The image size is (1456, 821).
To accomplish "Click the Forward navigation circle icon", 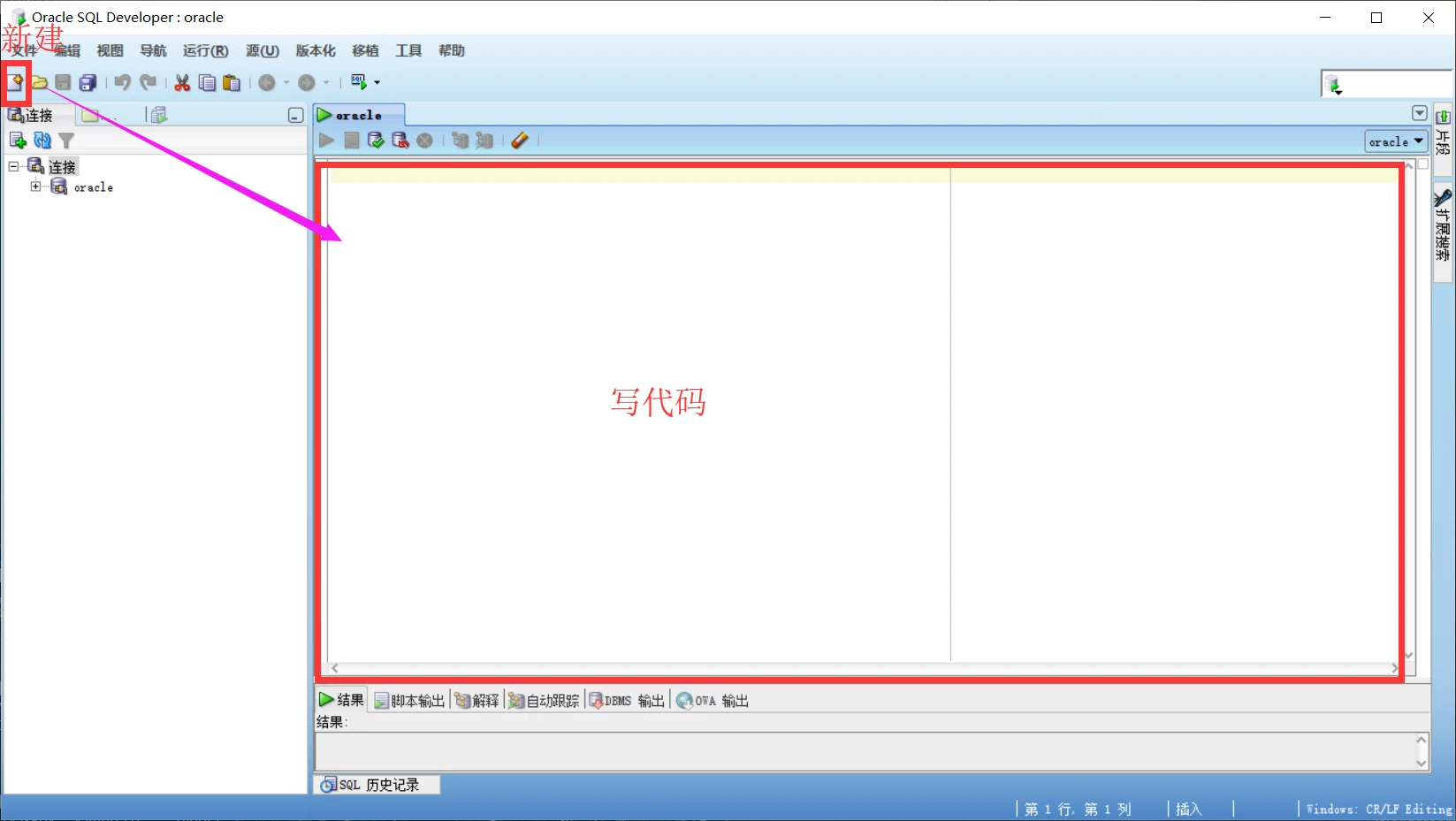I will pos(307,82).
